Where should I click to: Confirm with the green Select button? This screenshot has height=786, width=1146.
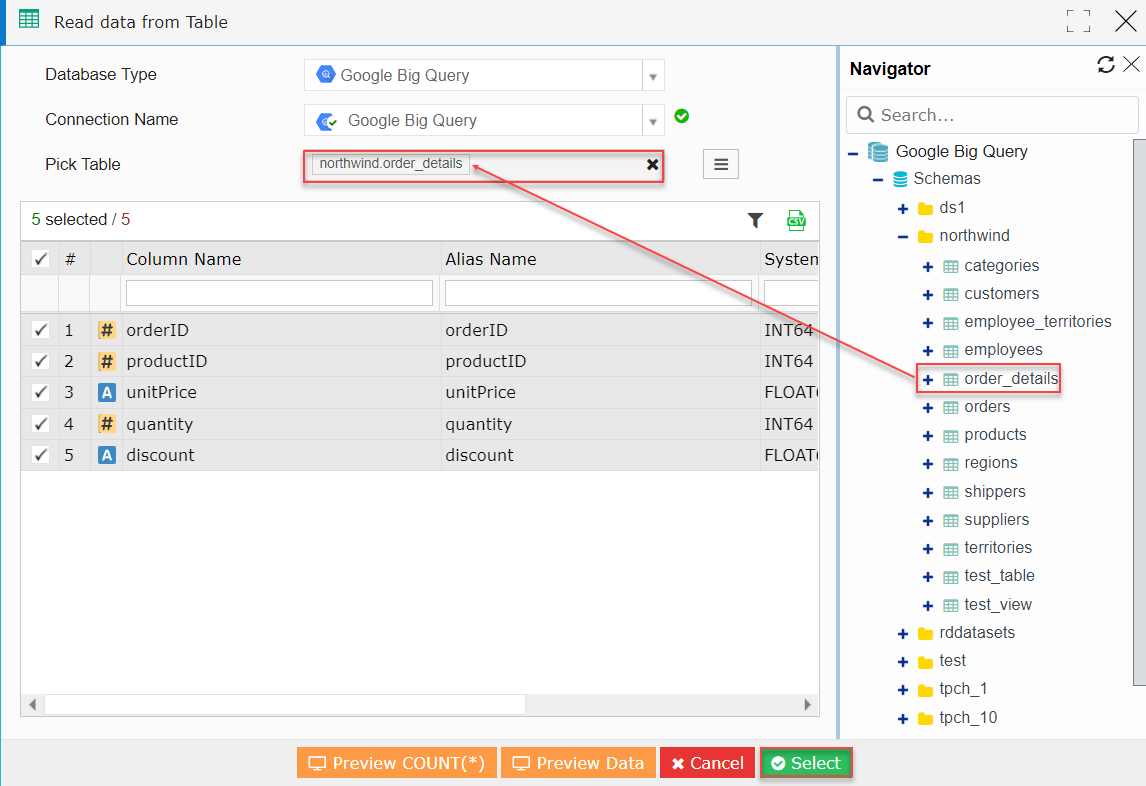coord(806,763)
